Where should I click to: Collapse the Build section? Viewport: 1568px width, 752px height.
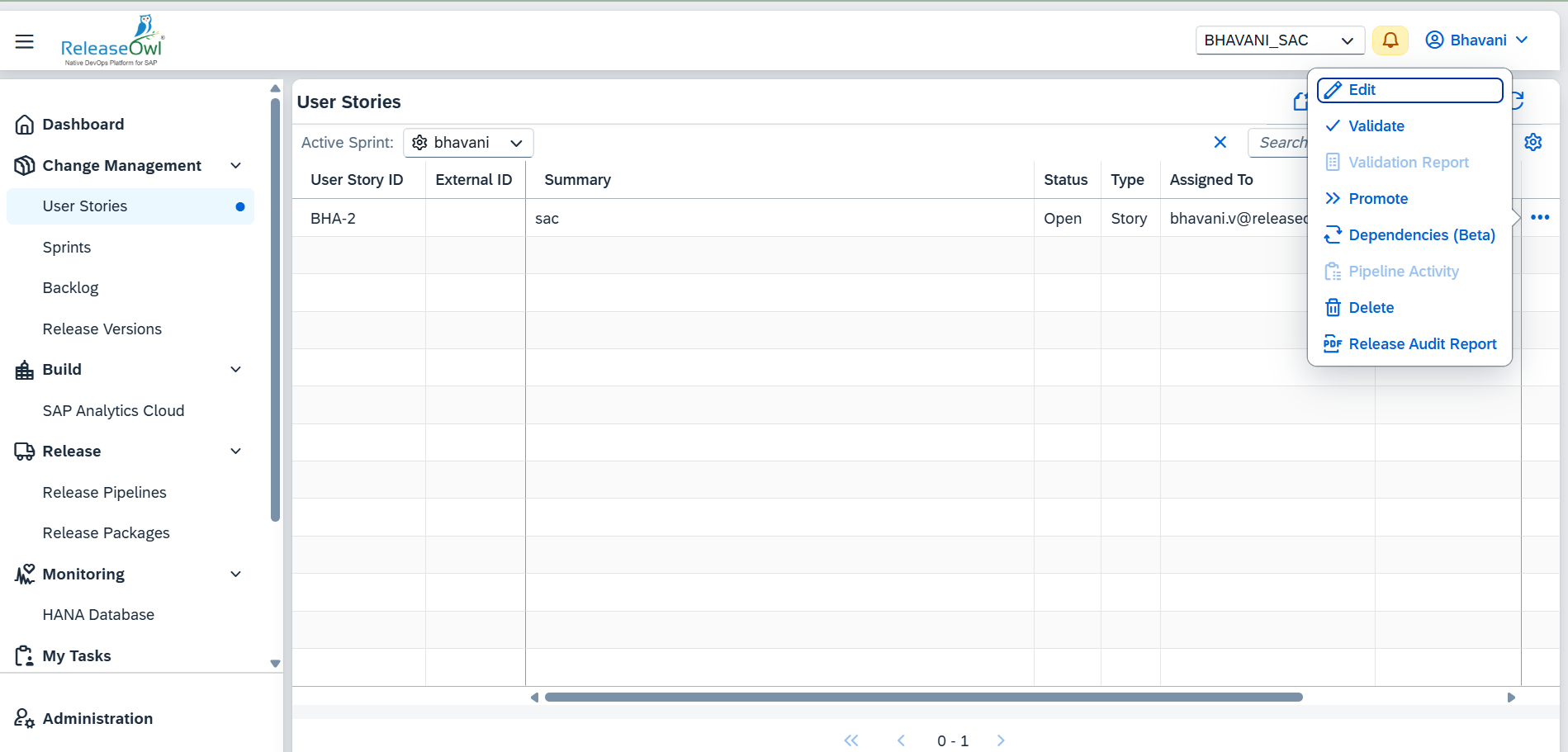coord(235,370)
